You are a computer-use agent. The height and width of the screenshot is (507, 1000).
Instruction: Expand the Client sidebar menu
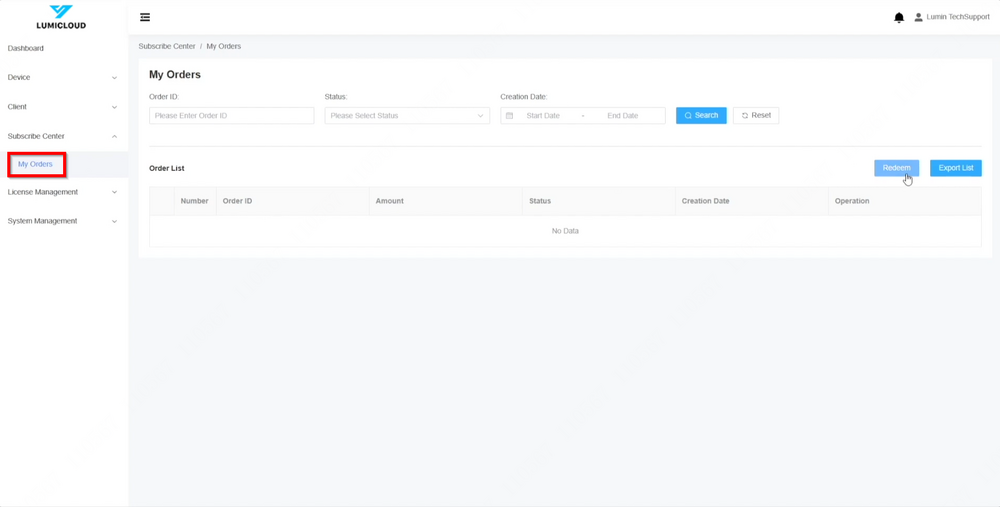(x=62, y=107)
